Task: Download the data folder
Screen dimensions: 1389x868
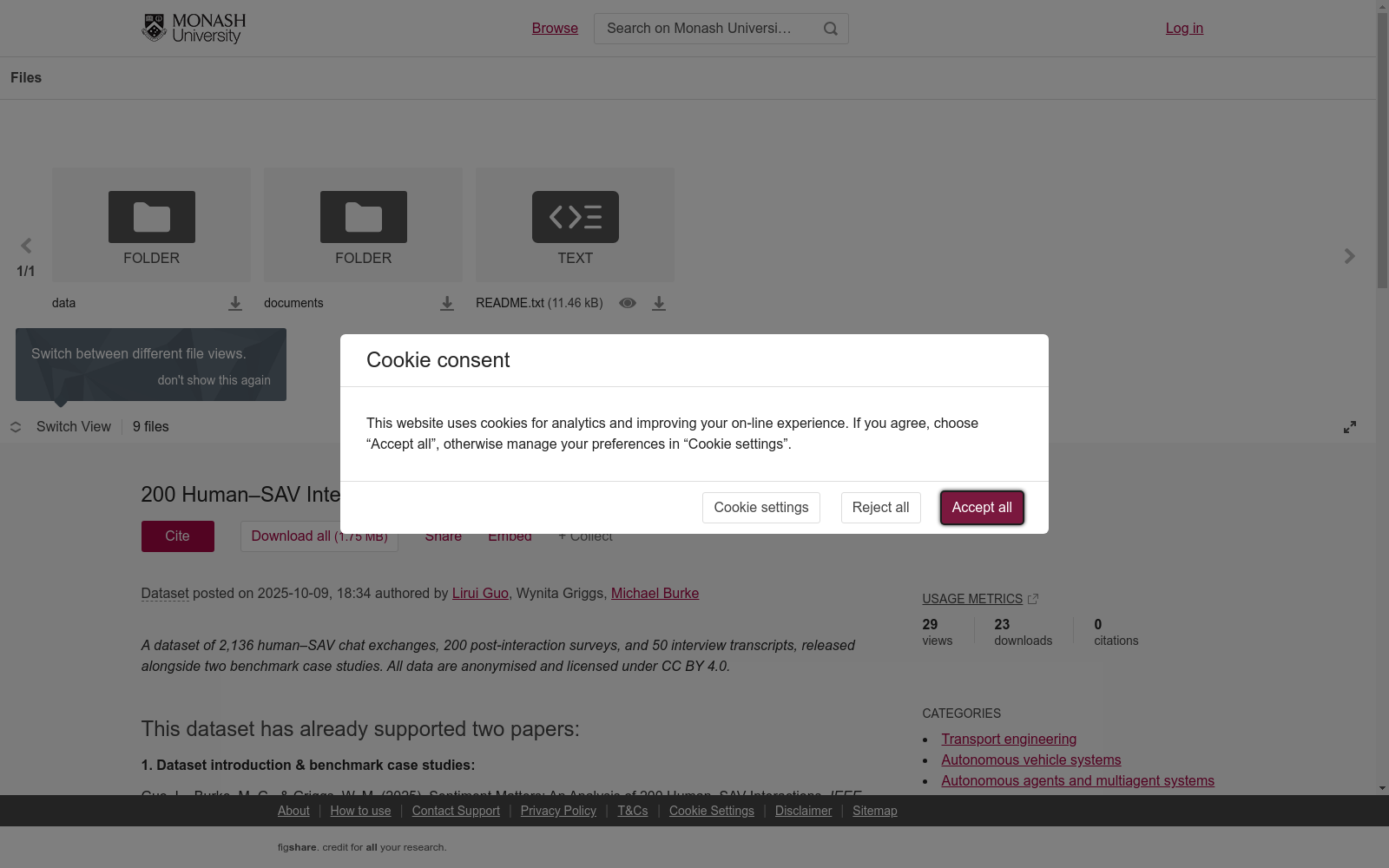Action: click(235, 303)
